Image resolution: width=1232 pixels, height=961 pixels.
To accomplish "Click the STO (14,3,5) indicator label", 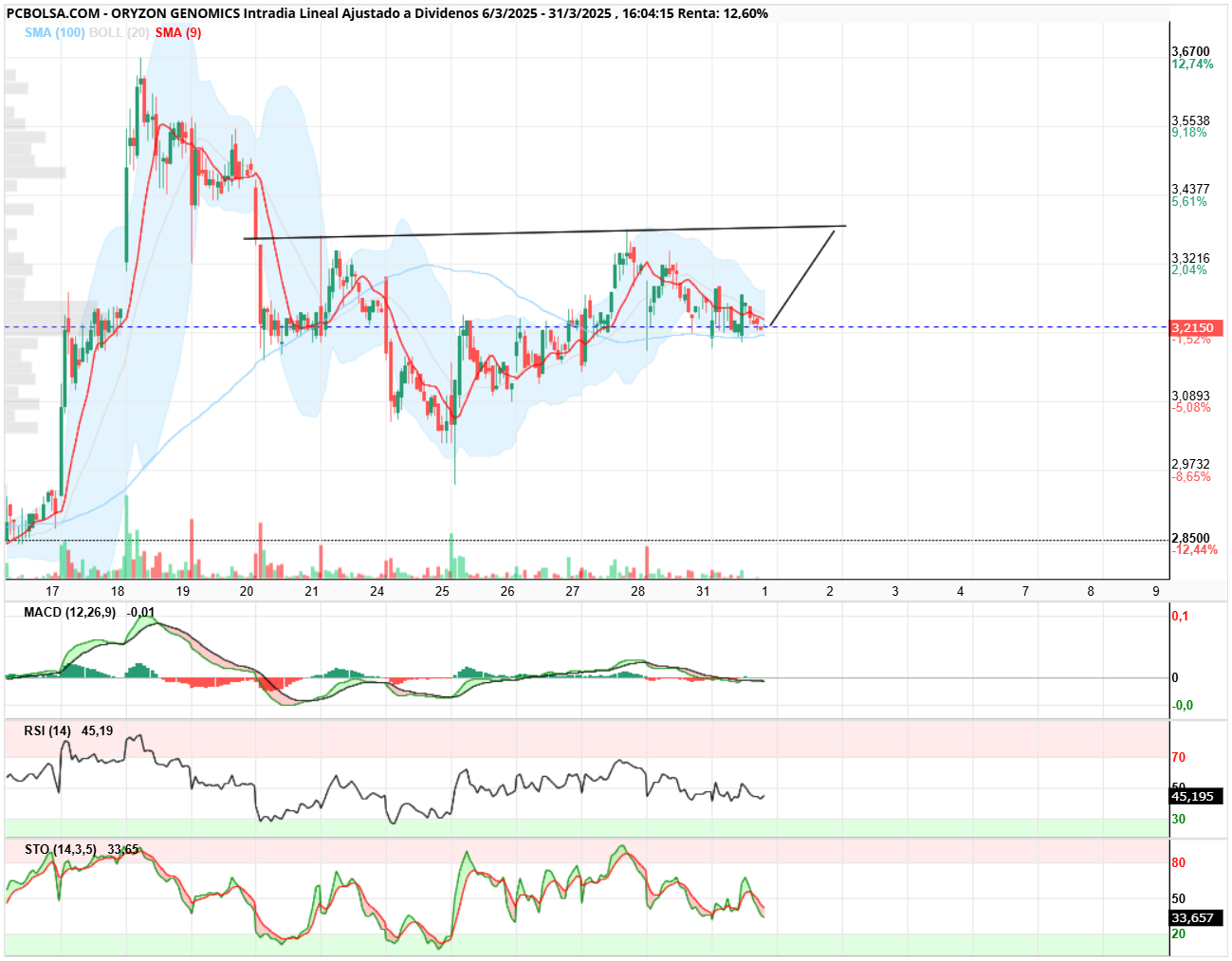I will click(60, 849).
